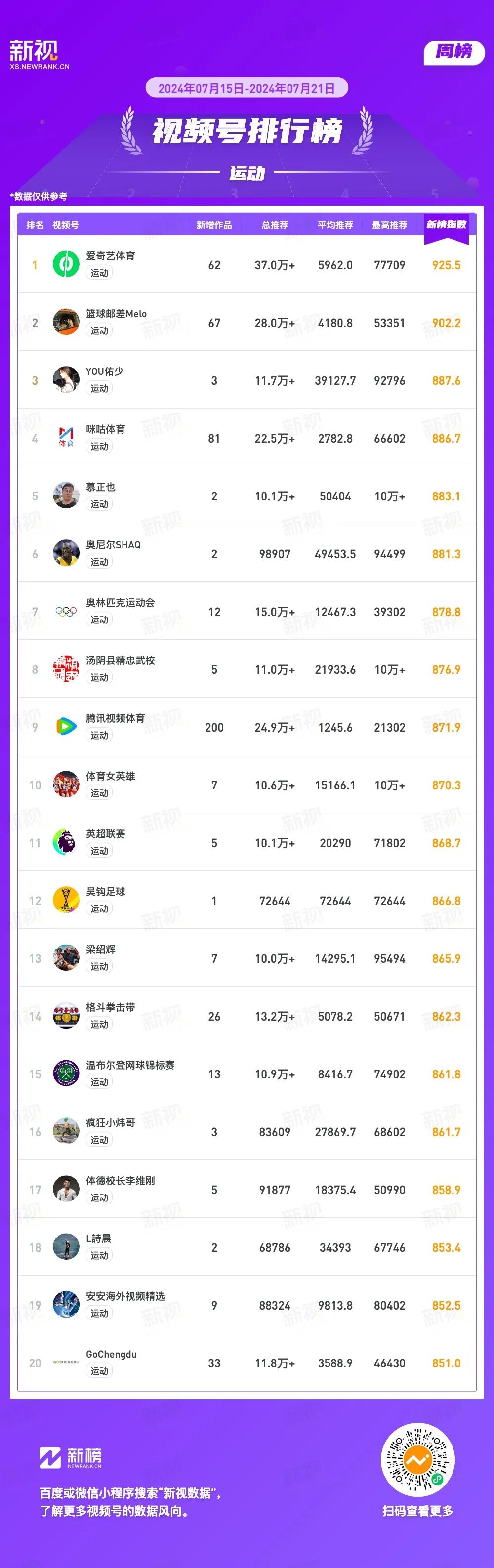Viewport: 494px width, 1568px height.
Task: Click the 运动 tag under 篮球邮差Melo
Action: pyautogui.click(x=99, y=330)
